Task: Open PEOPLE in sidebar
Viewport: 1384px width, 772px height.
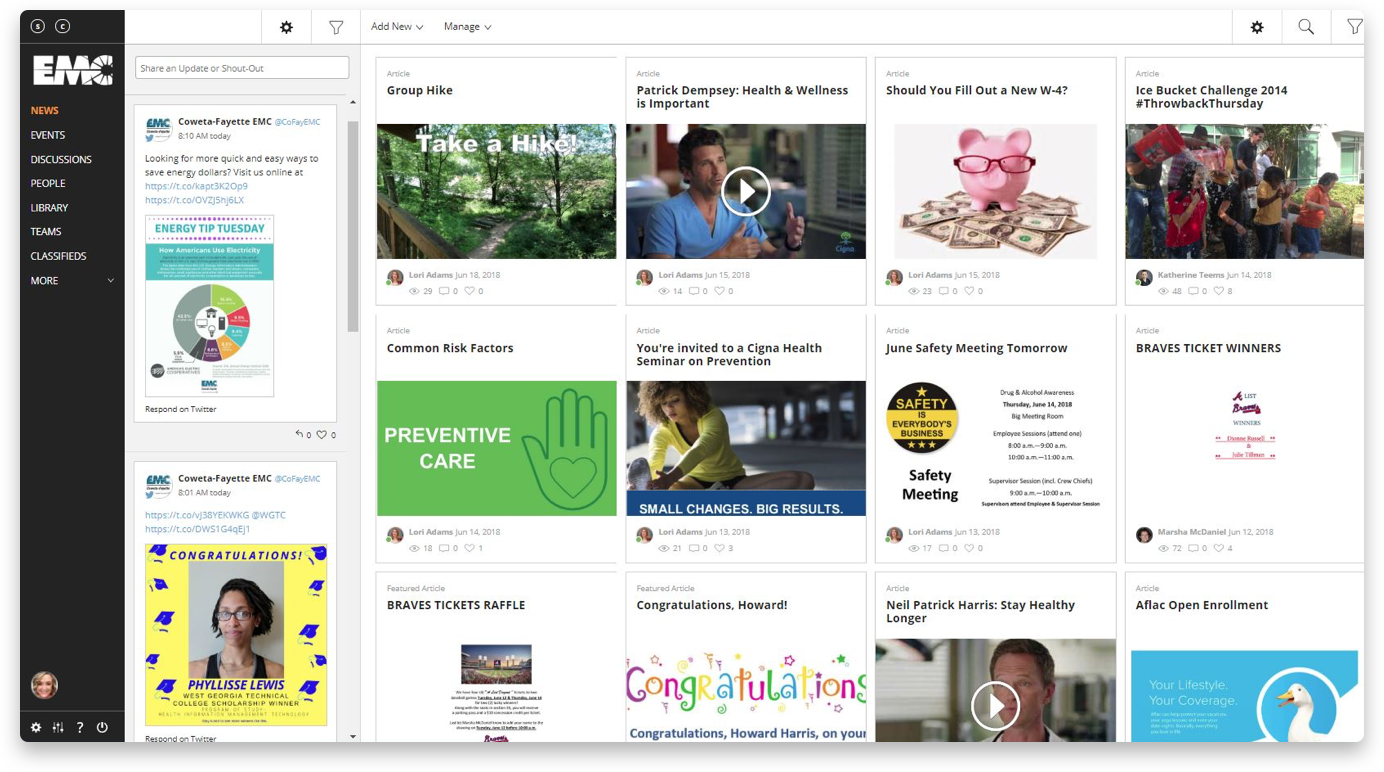Action: (47, 183)
